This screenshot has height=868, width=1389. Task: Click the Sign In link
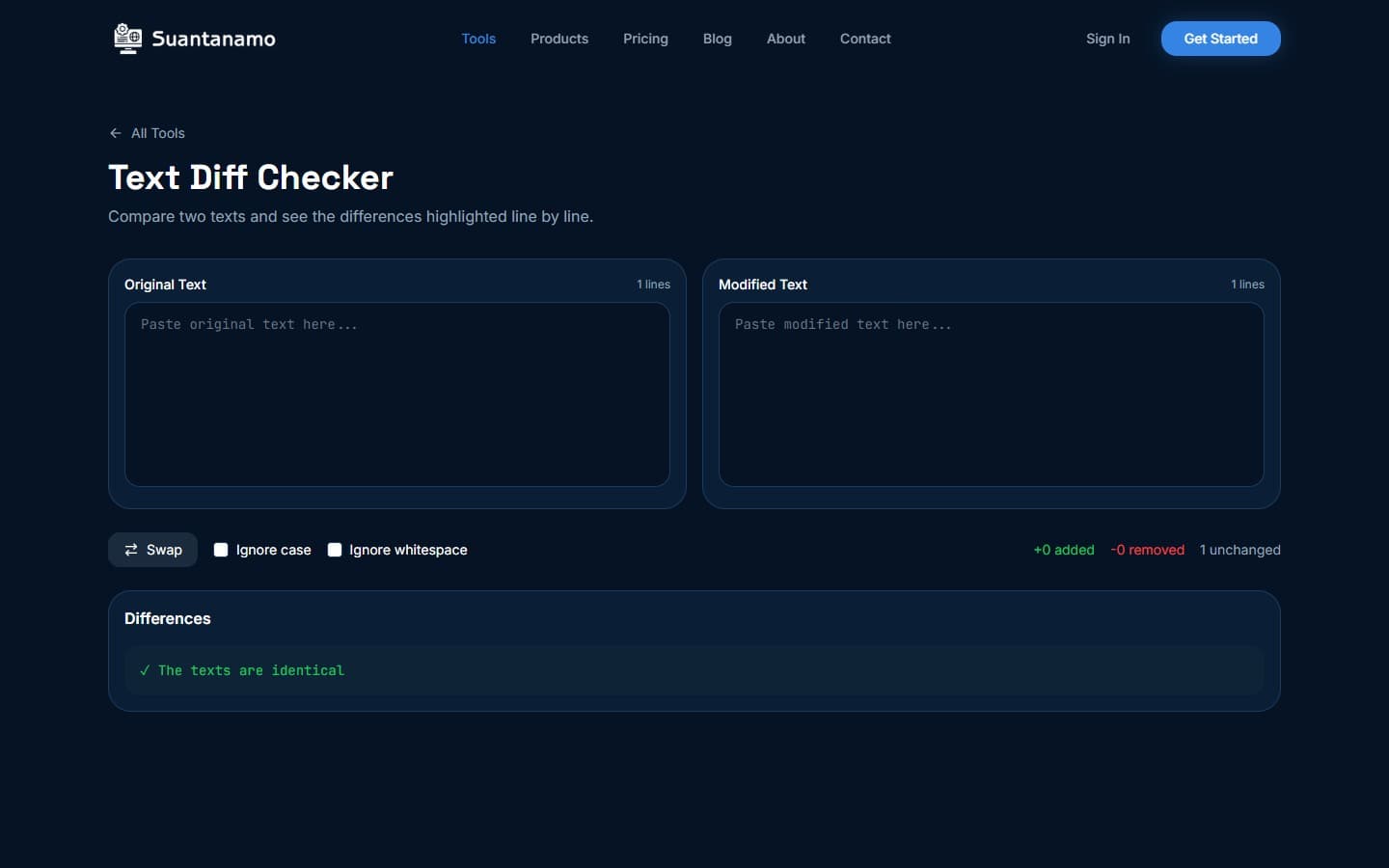click(x=1107, y=39)
